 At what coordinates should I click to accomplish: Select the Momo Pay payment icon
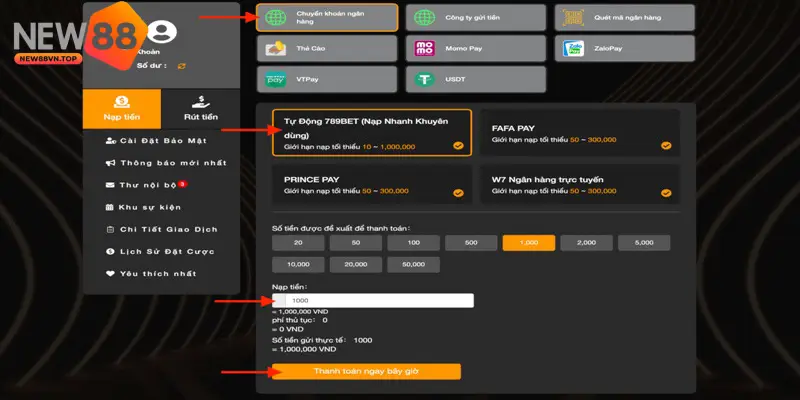pos(424,48)
